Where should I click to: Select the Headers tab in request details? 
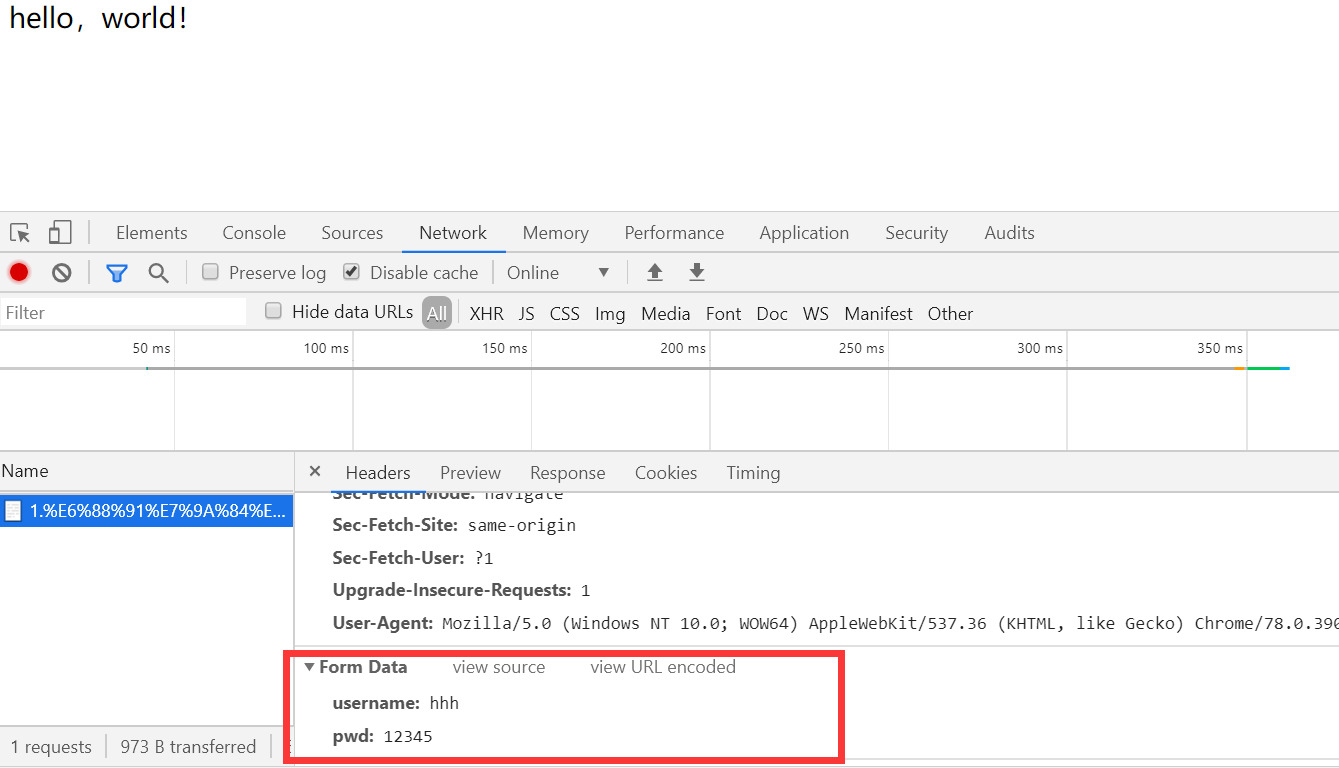coord(378,473)
